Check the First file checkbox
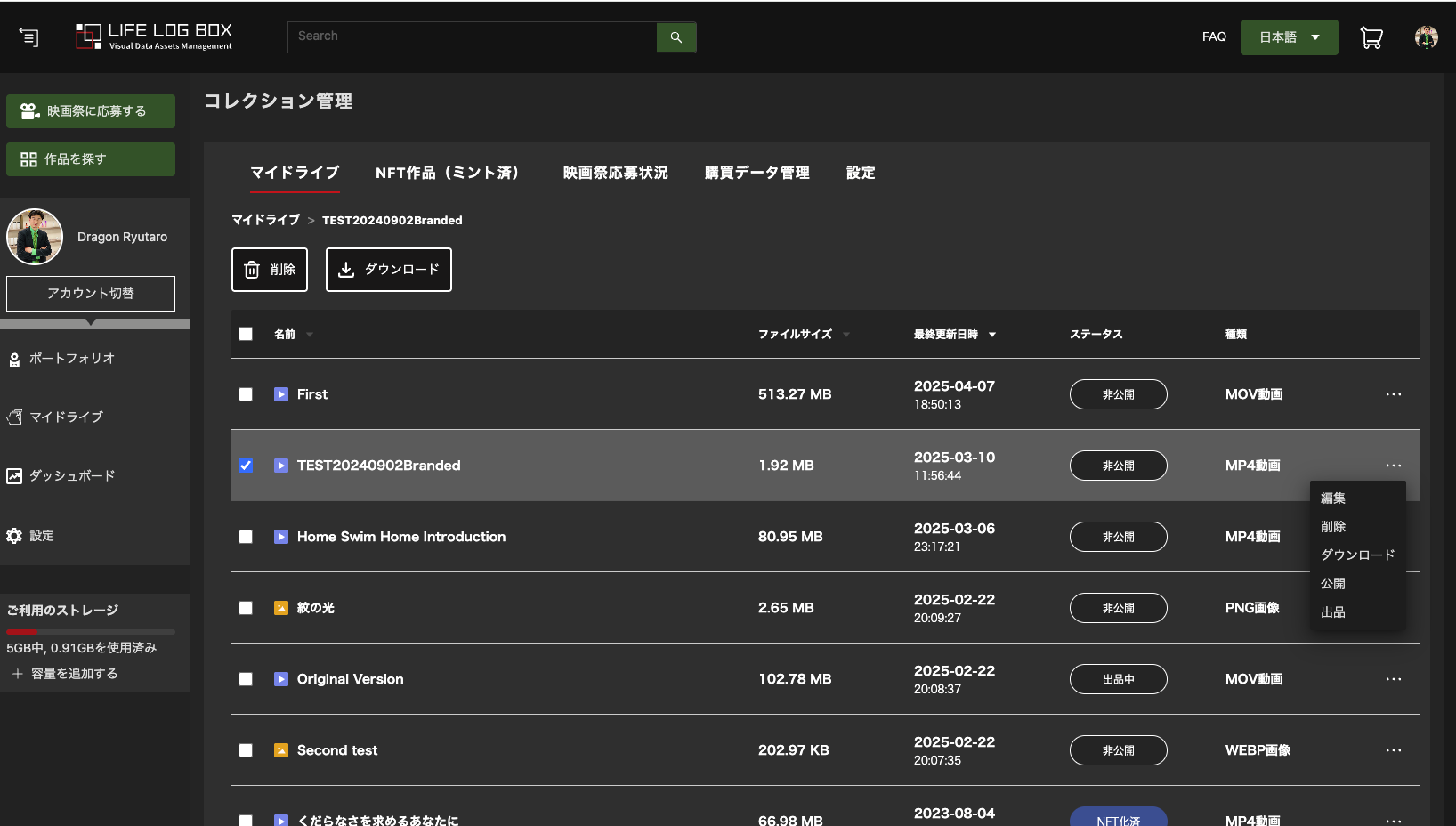 [x=246, y=394]
